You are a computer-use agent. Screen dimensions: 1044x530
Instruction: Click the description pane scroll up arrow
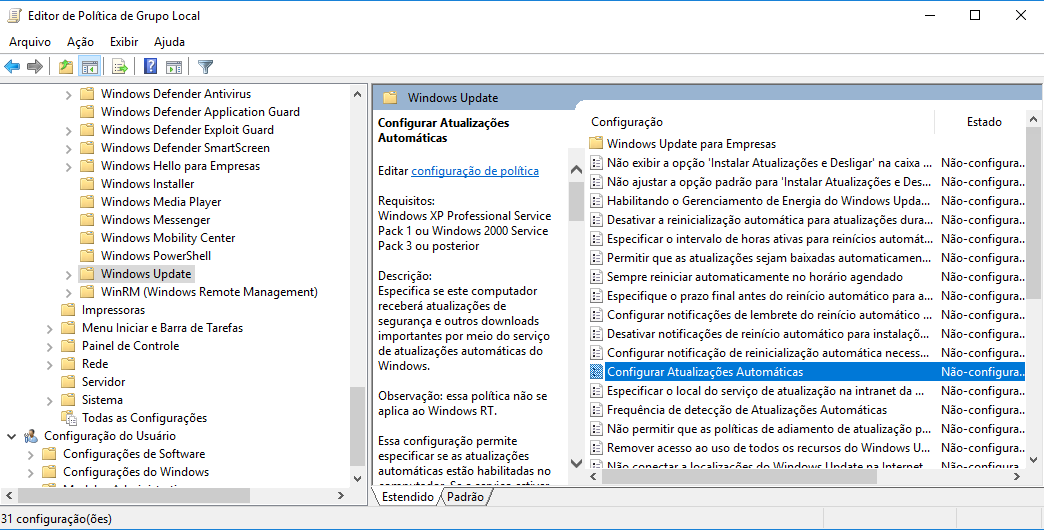pyautogui.click(x=577, y=170)
